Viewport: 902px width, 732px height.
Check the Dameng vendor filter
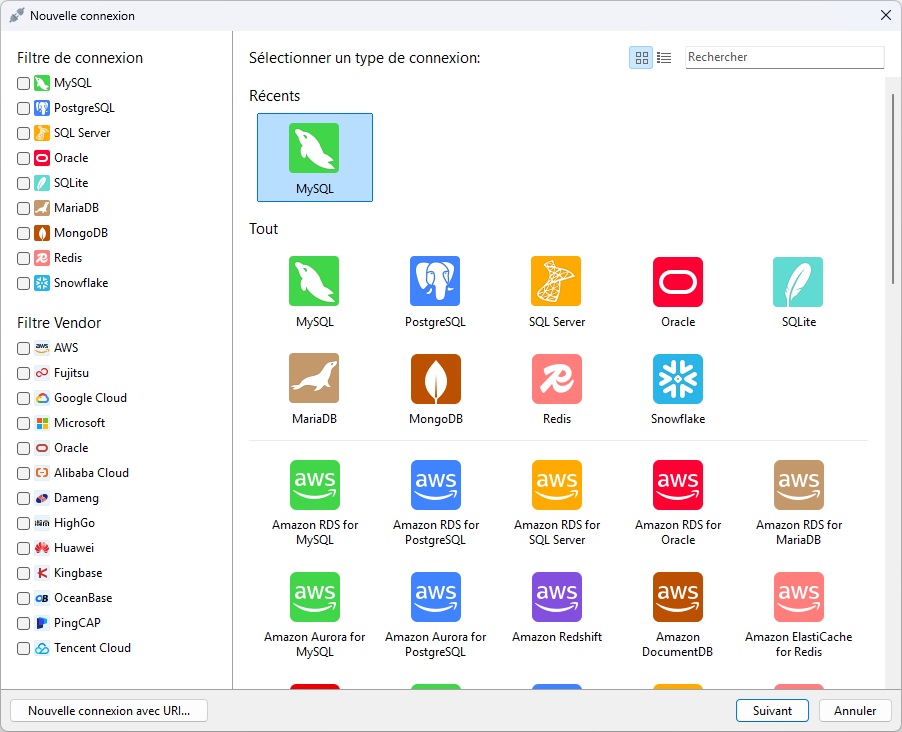(x=24, y=498)
